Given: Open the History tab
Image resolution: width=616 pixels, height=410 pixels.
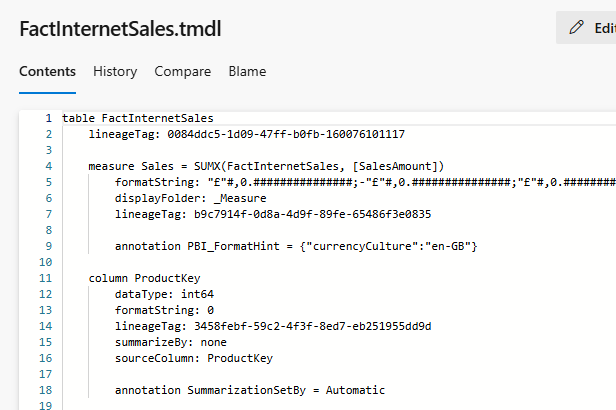Looking at the screenshot, I should [x=115, y=71].
